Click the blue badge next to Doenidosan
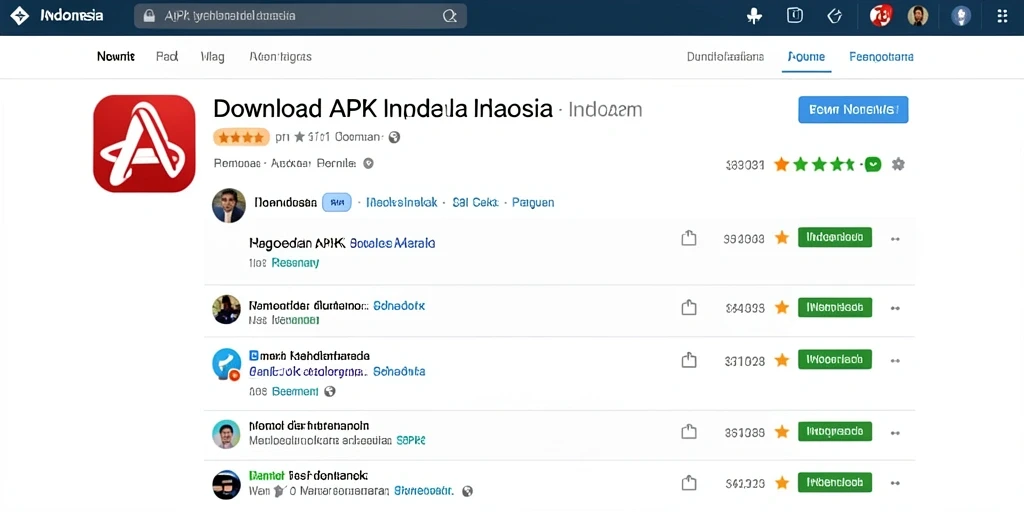Screen dimensions: 1024x512 point(337,202)
